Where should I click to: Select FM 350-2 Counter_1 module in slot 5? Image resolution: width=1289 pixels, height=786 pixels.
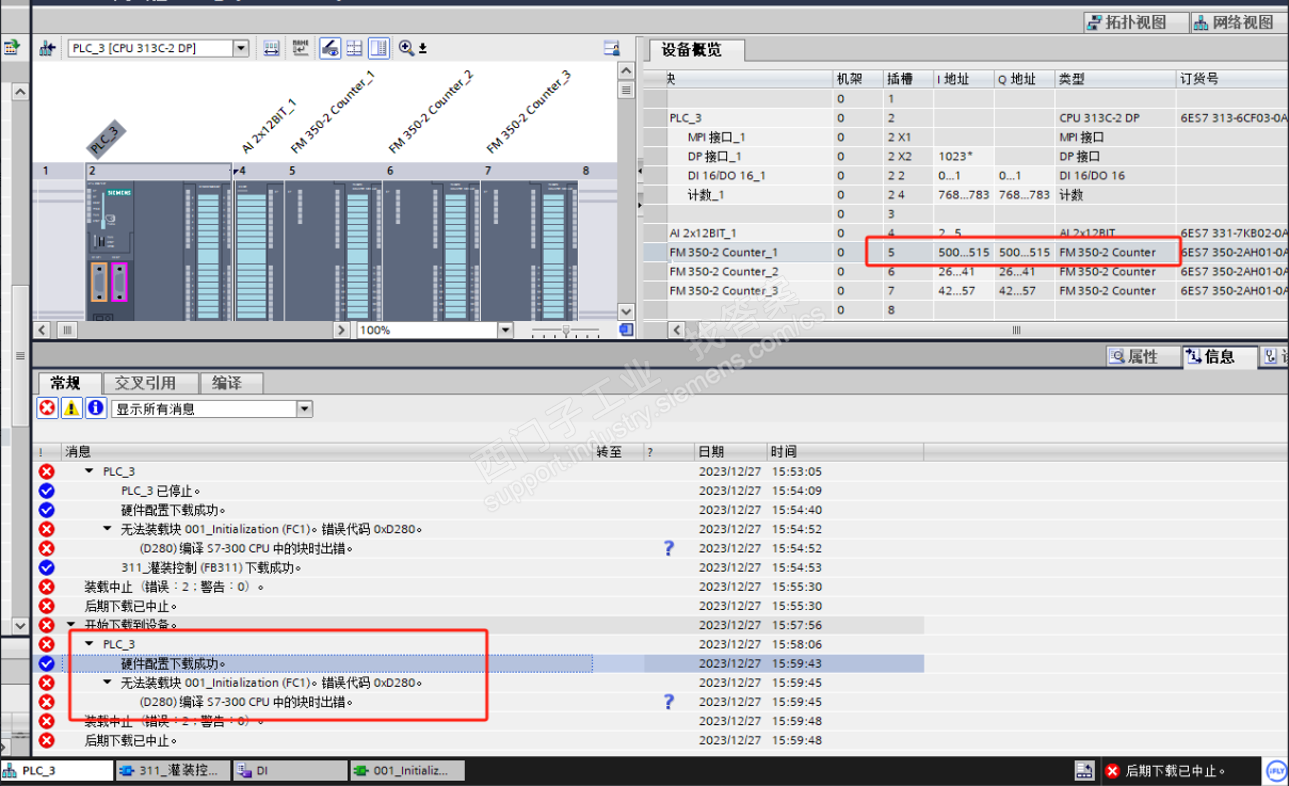coord(331,250)
